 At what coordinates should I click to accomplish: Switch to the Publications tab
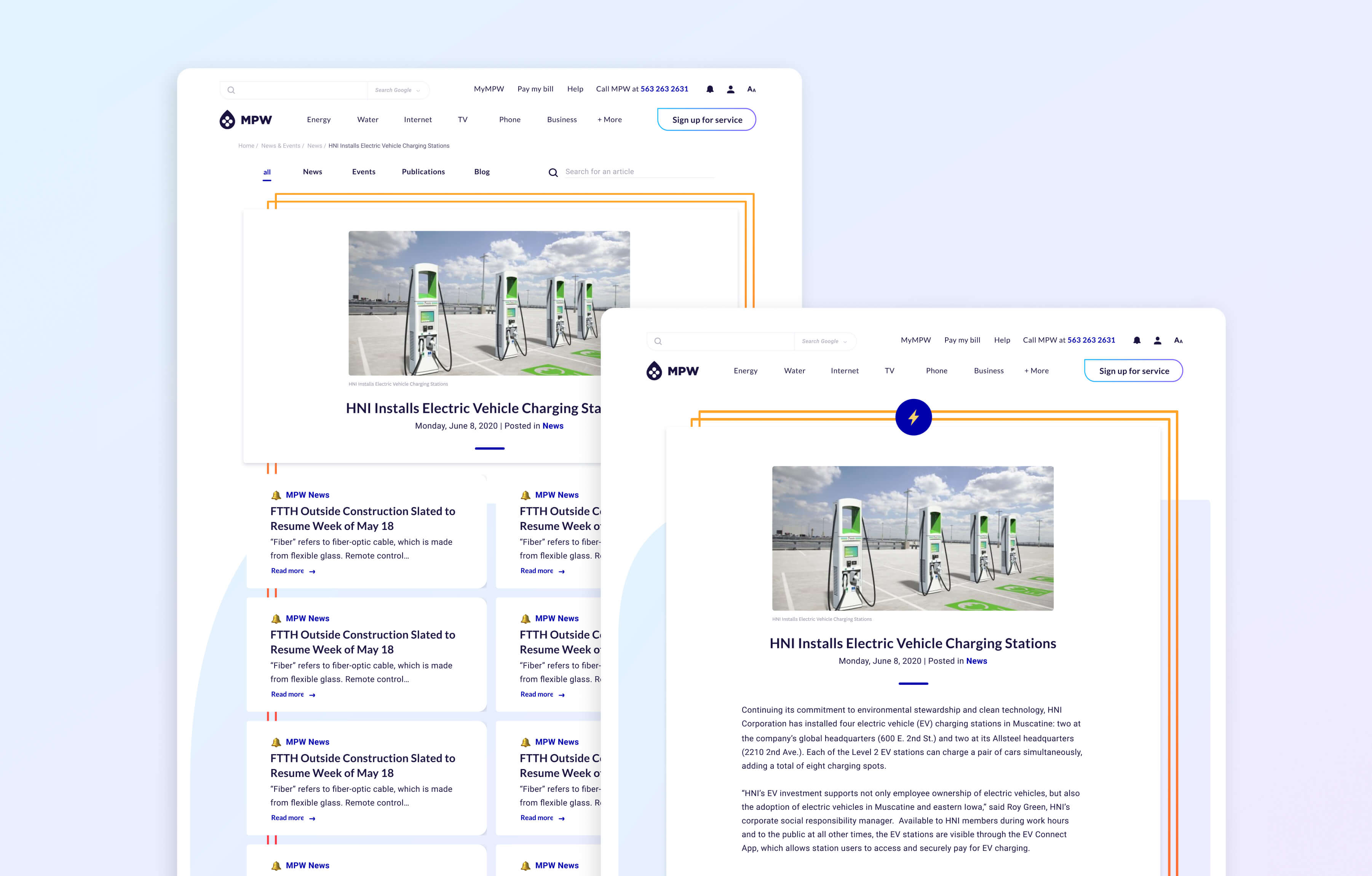[423, 172]
